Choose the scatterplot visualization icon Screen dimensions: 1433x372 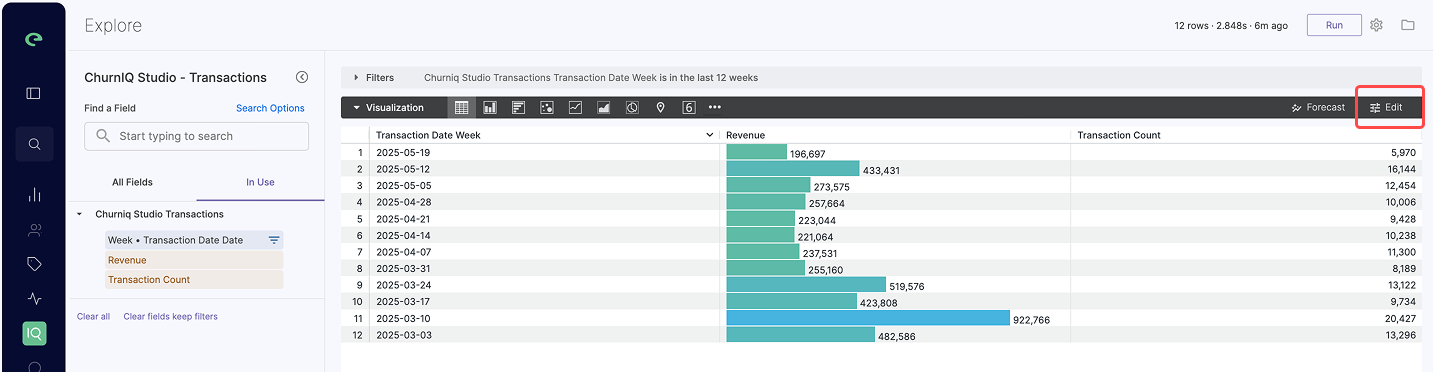(547, 107)
